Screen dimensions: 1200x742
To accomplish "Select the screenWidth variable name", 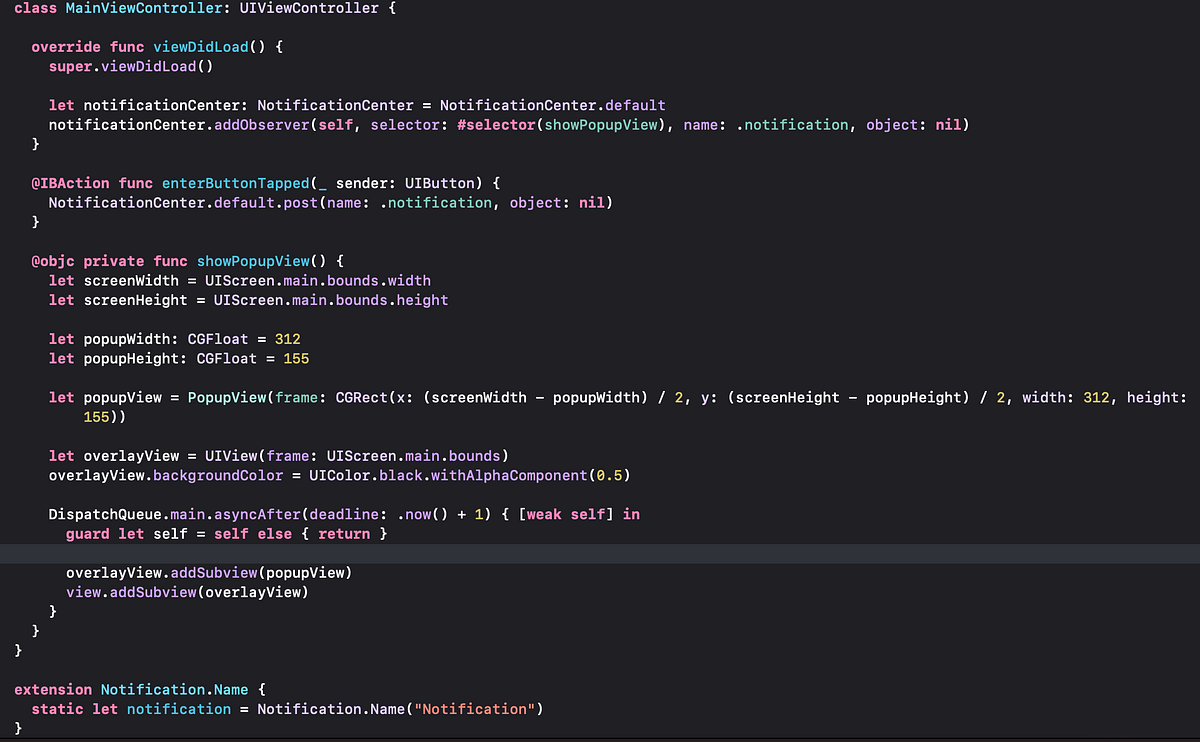I will (131, 280).
